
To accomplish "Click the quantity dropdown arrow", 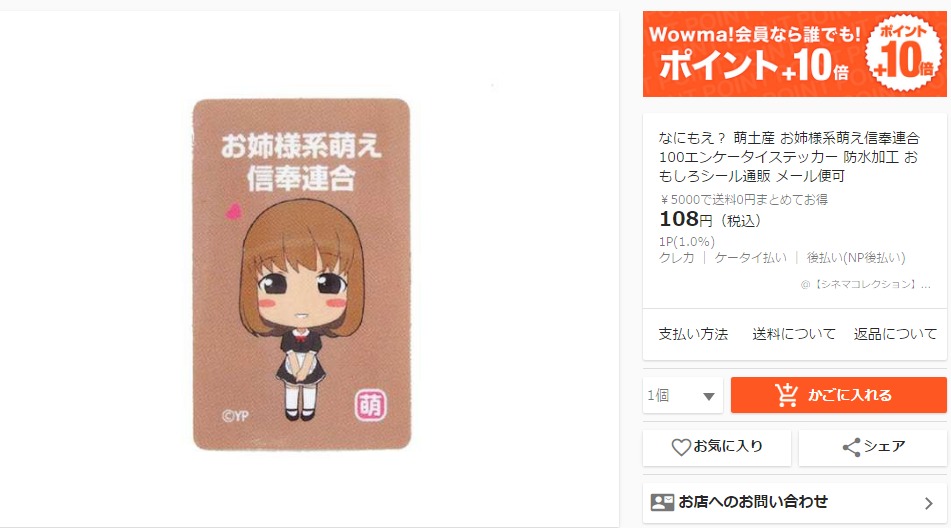I will (708, 396).
